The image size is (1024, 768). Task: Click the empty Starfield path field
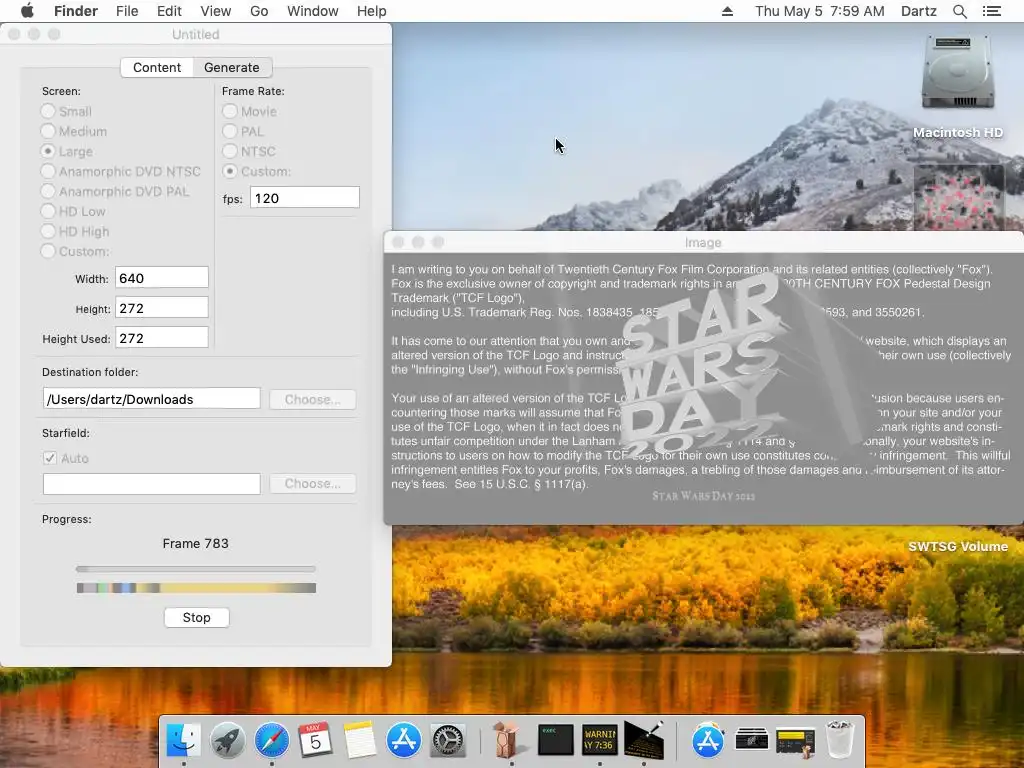click(152, 483)
